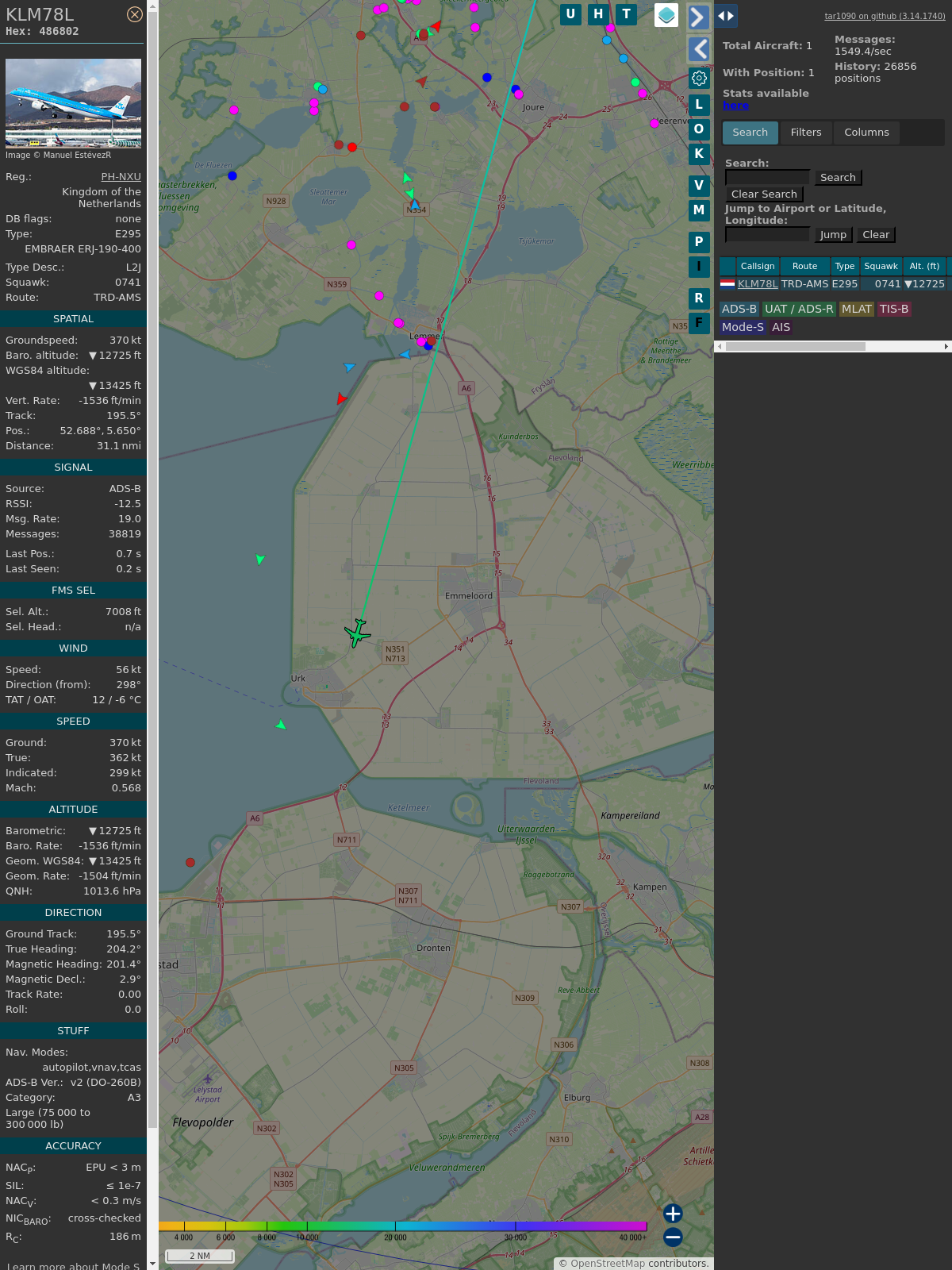
Task: Click the red boat marker west of Lemmer
Action: pyautogui.click(x=341, y=398)
